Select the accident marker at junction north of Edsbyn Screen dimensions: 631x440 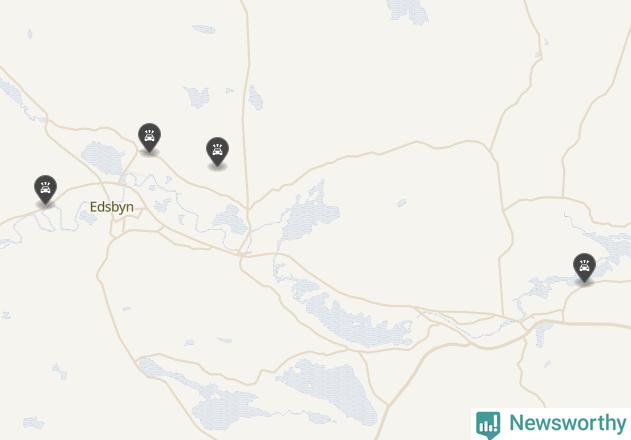click(149, 137)
